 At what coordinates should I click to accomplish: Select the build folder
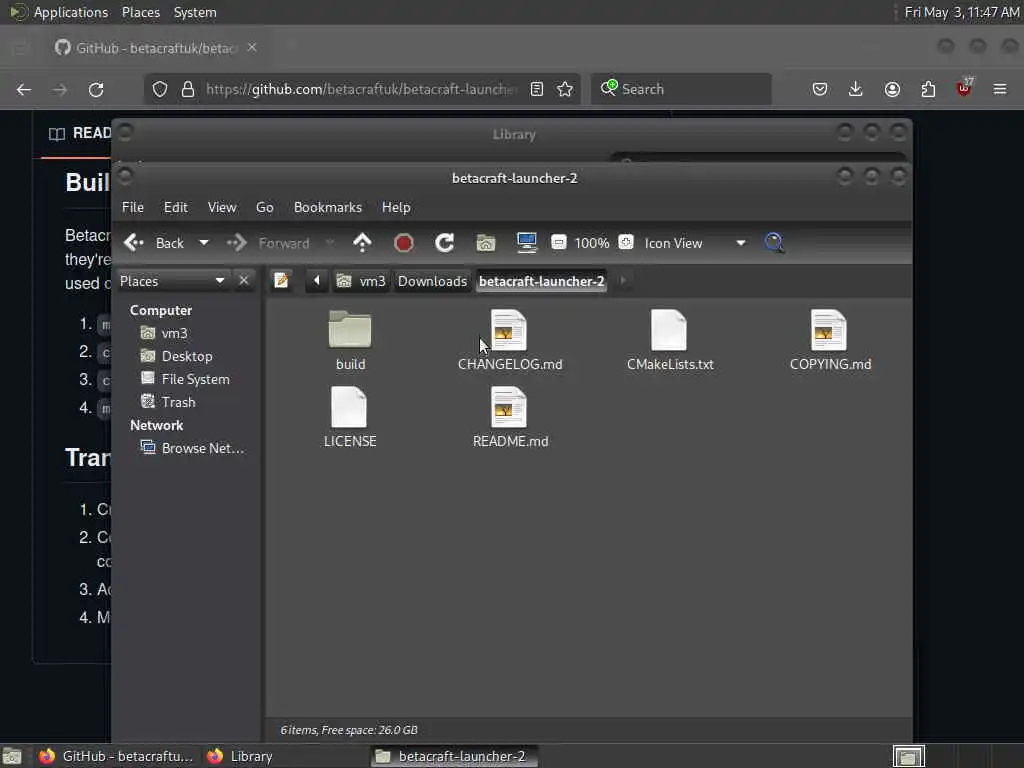tap(350, 340)
